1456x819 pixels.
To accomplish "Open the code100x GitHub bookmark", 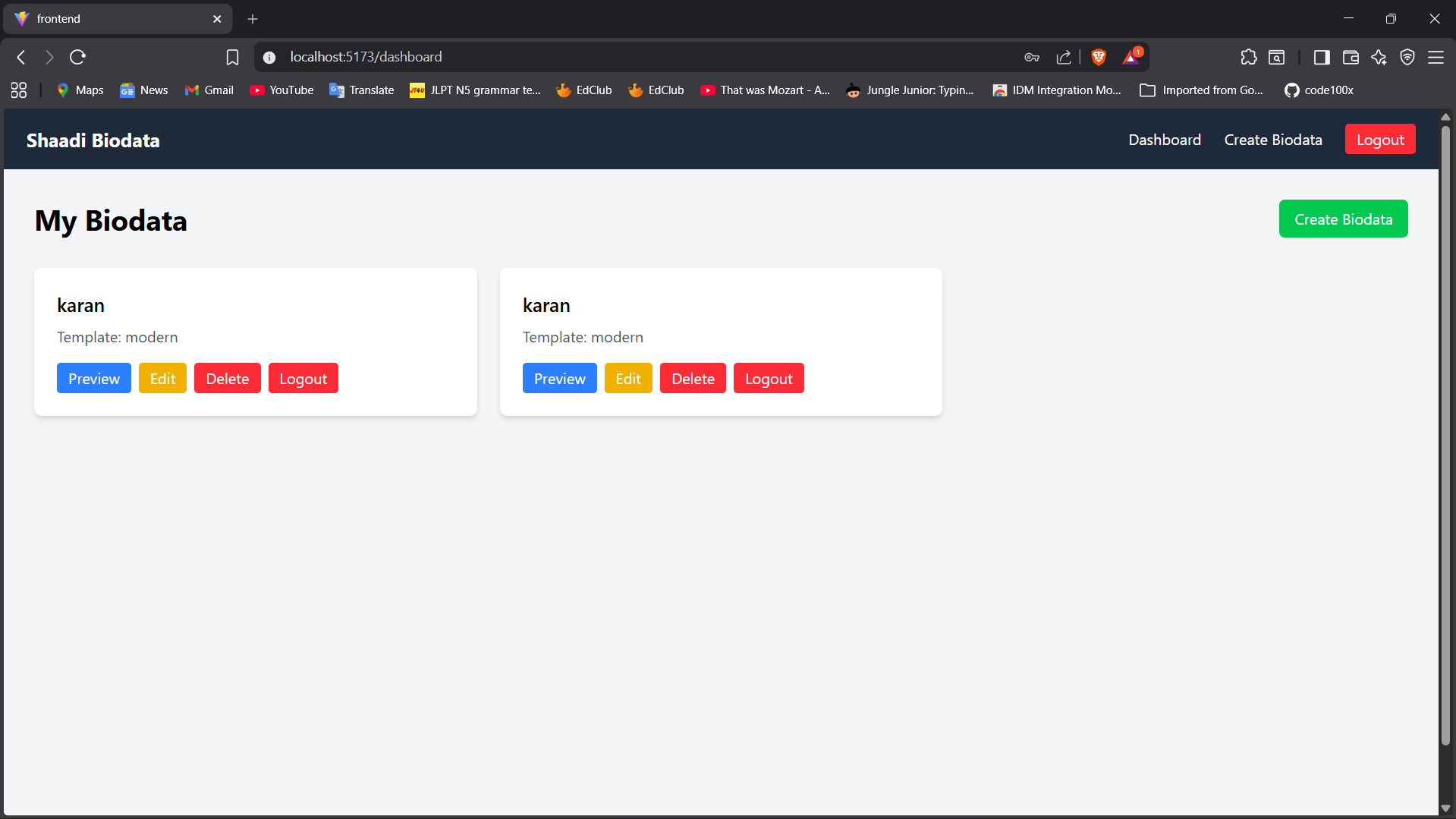I will (x=1319, y=90).
